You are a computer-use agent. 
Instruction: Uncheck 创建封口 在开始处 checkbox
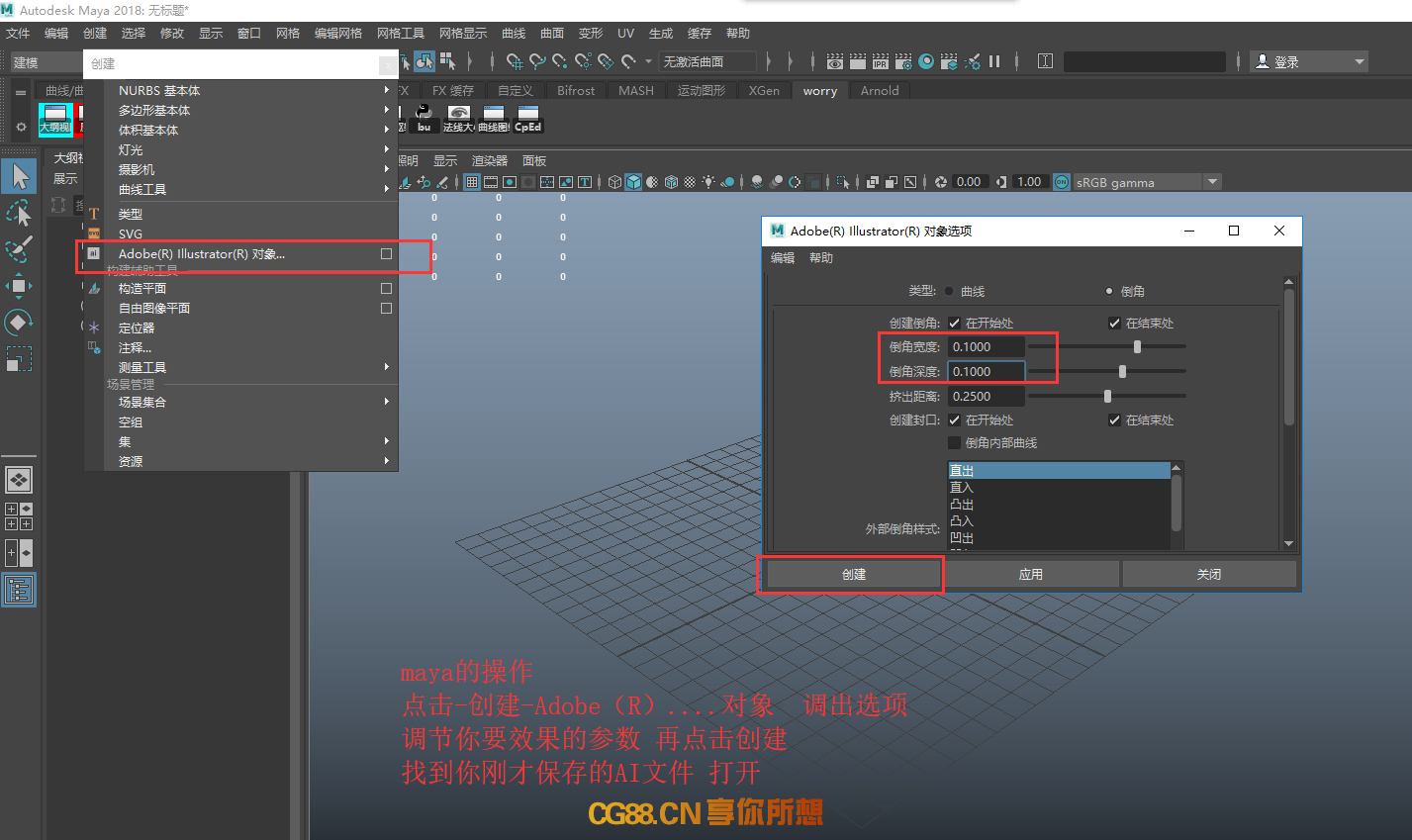pos(955,420)
